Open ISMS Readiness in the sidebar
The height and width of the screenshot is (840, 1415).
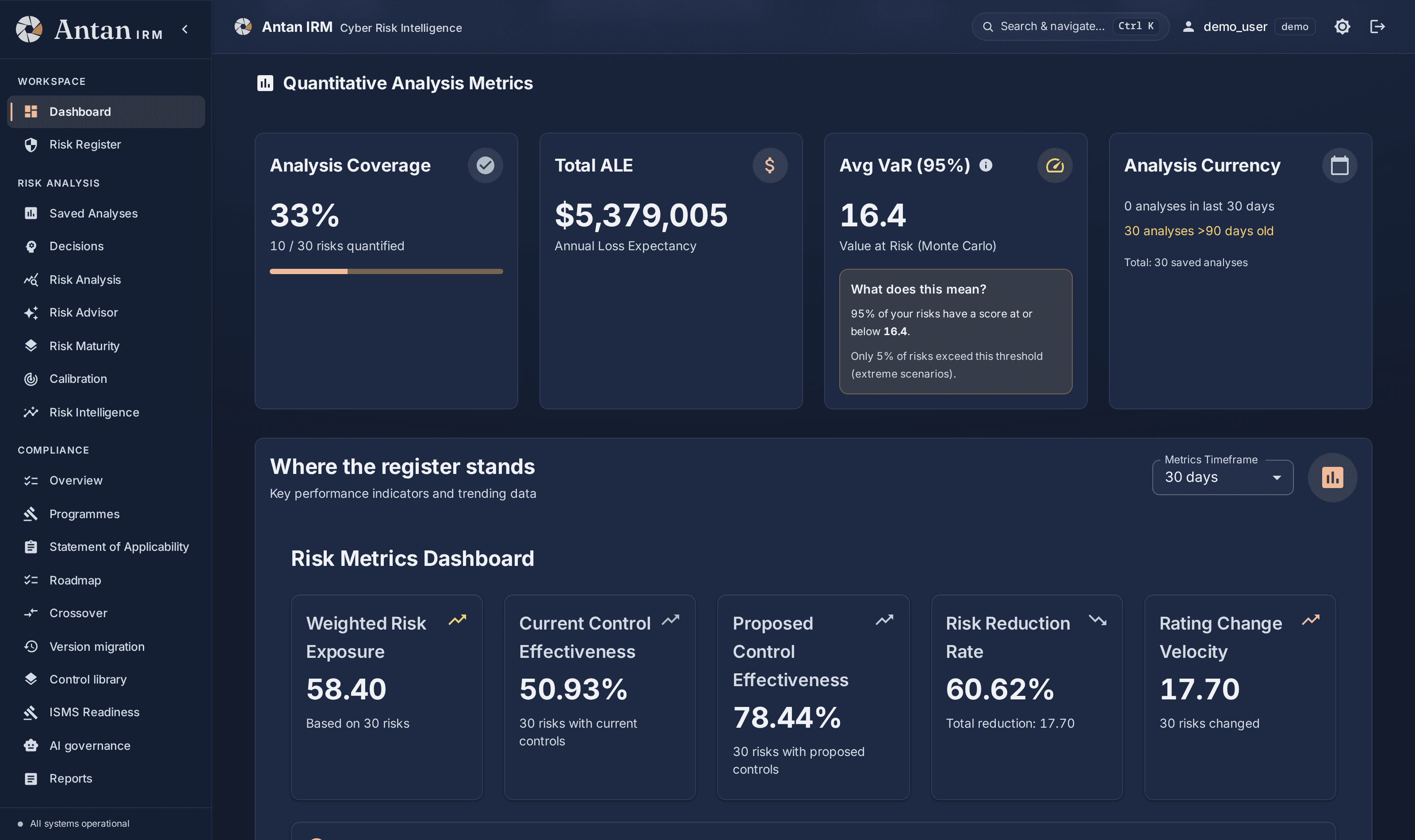point(106,712)
